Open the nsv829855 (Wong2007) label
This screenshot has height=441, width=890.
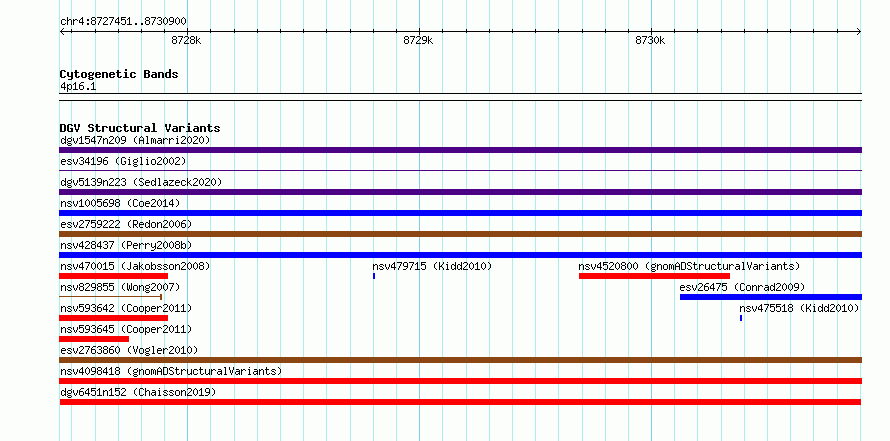pyautogui.click(x=120, y=287)
